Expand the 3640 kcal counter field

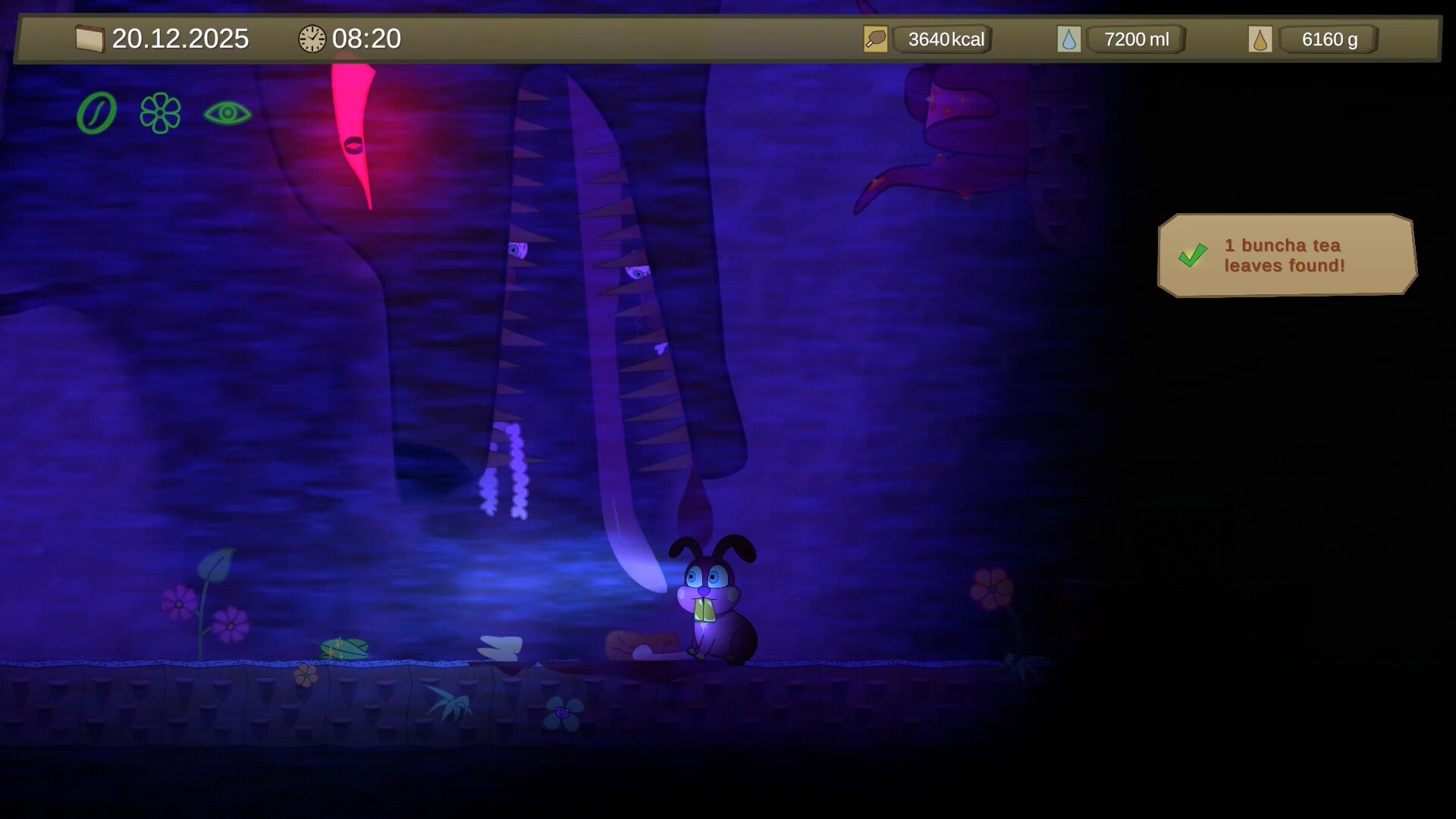943,38
